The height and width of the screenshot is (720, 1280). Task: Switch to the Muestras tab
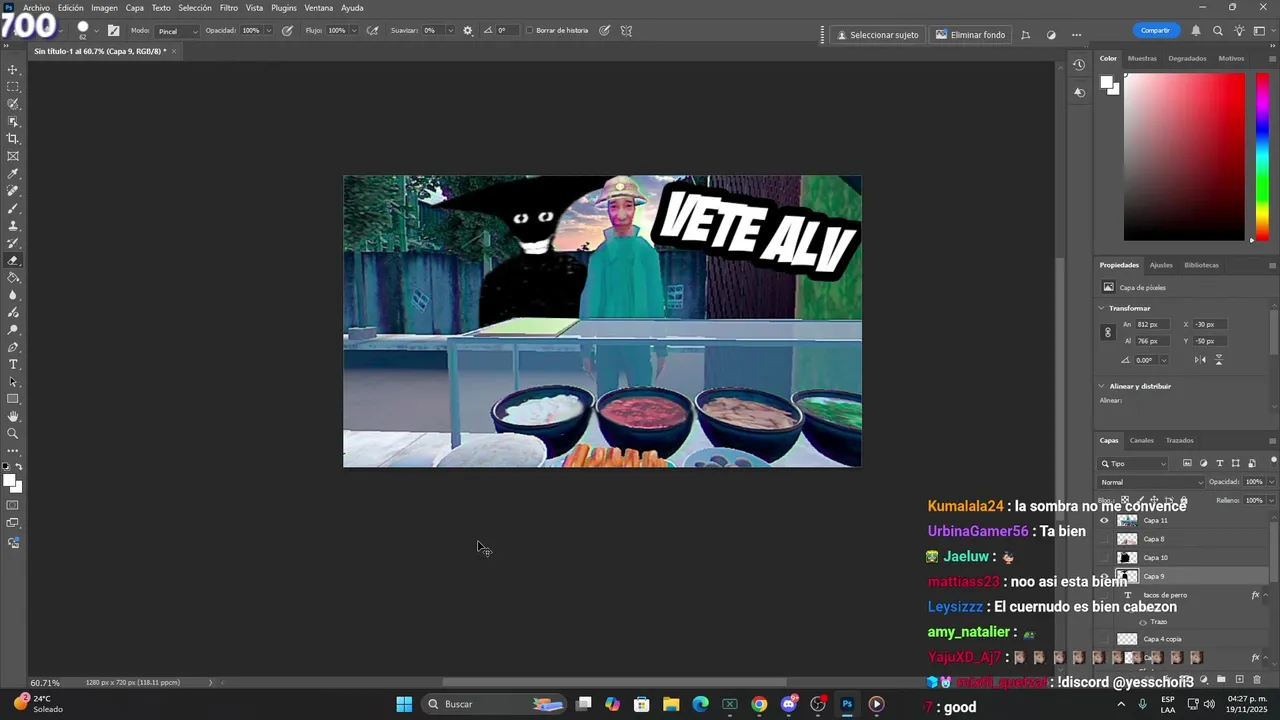1142,58
